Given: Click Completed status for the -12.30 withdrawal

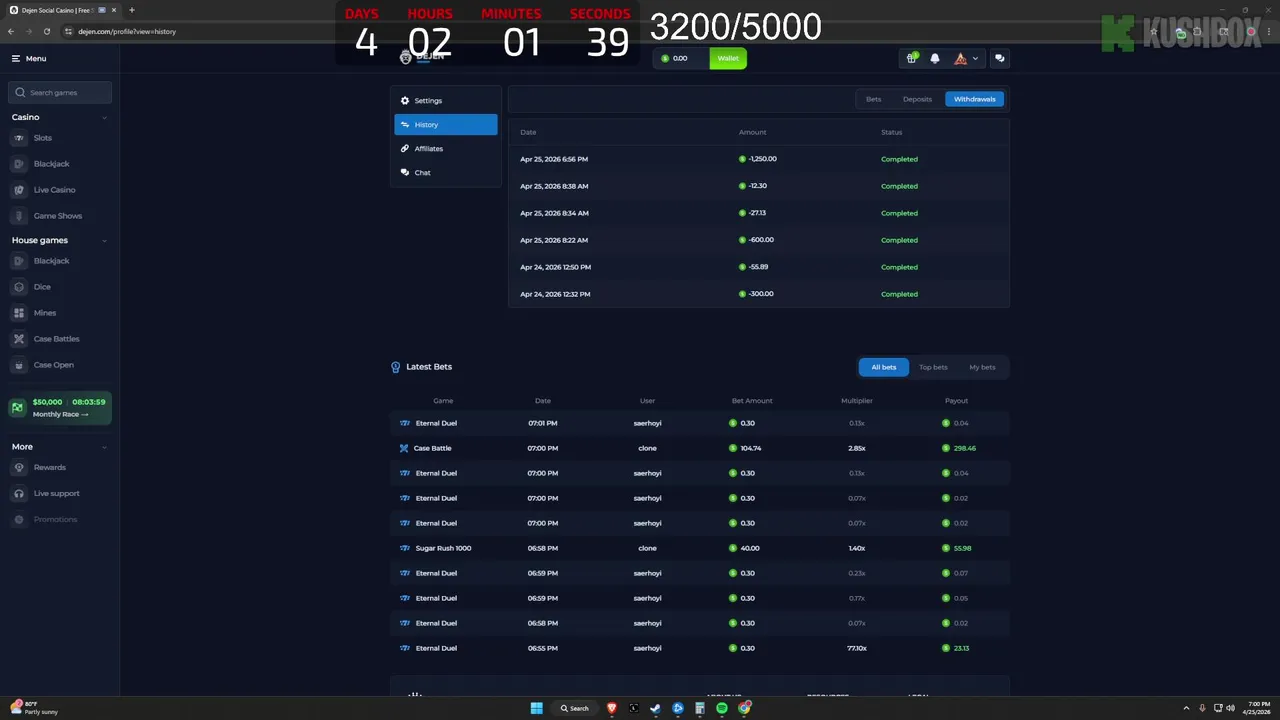Looking at the screenshot, I should [x=899, y=186].
